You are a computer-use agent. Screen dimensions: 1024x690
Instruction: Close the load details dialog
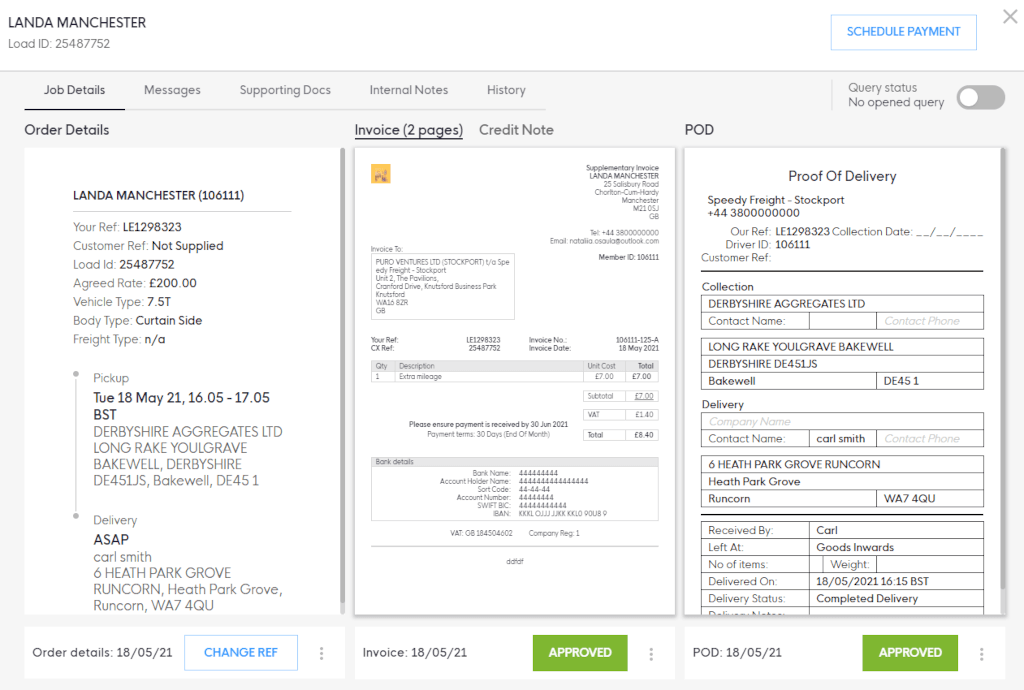pyautogui.click(x=1010, y=17)
